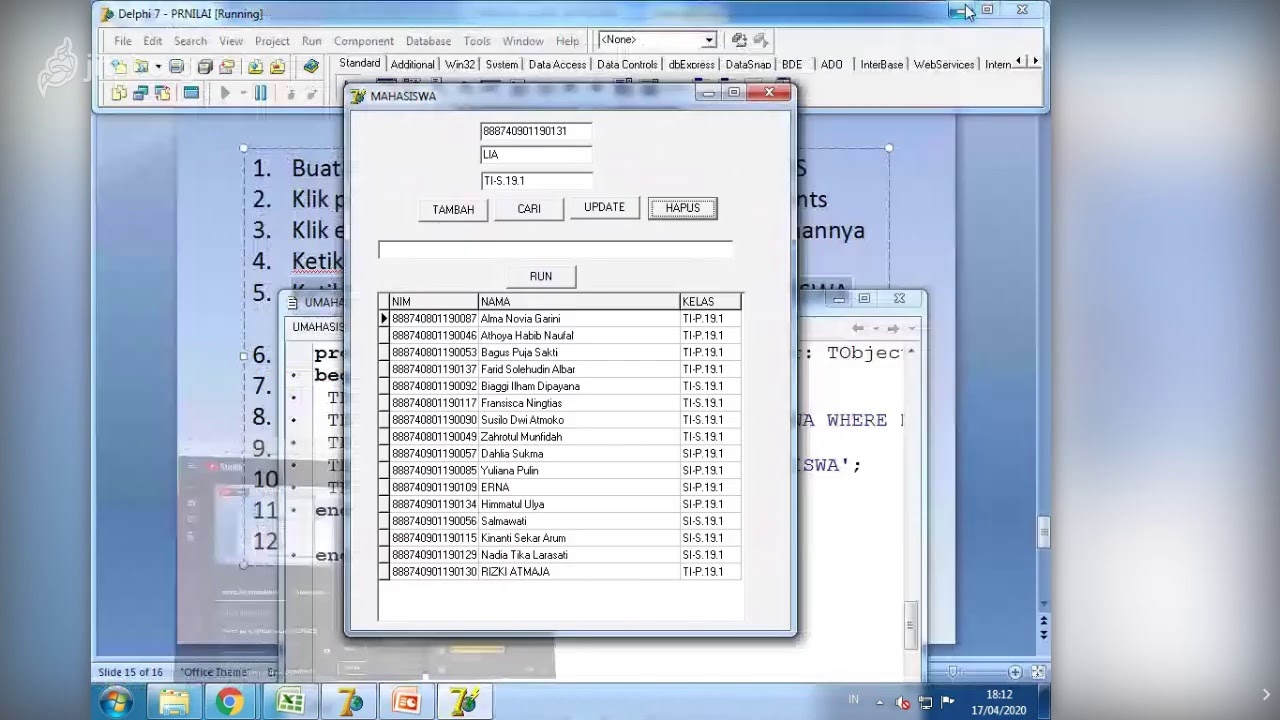The image size is (1280, 720).
Task: Click the Save Current Desktop icon
Action: pyautogui.click(x=739, y=40)
